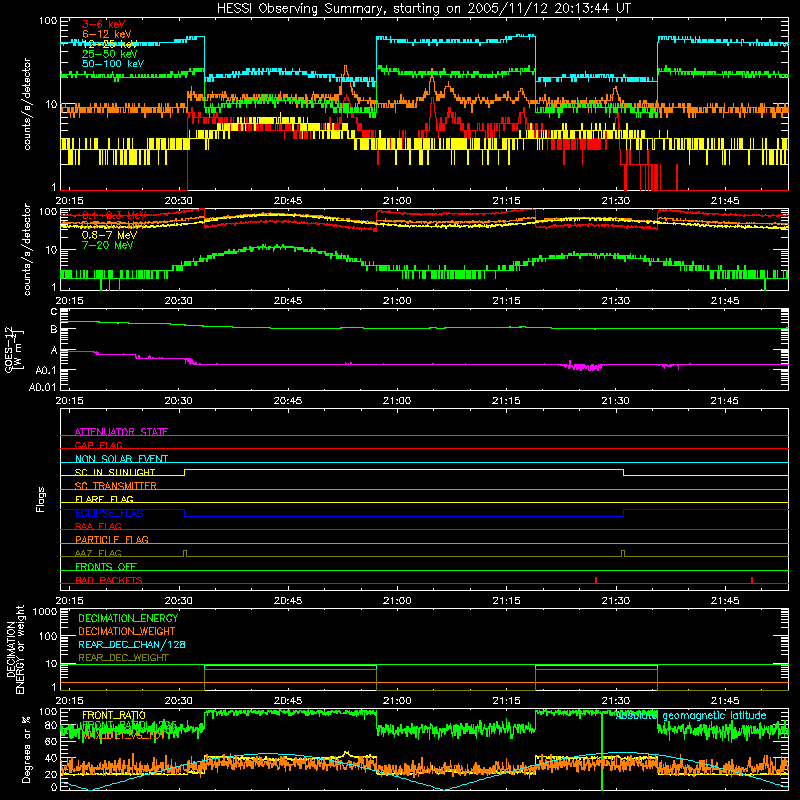Click the GAP_FLAG label
This screenshot has height=800, width=800.
click(98, 445)
